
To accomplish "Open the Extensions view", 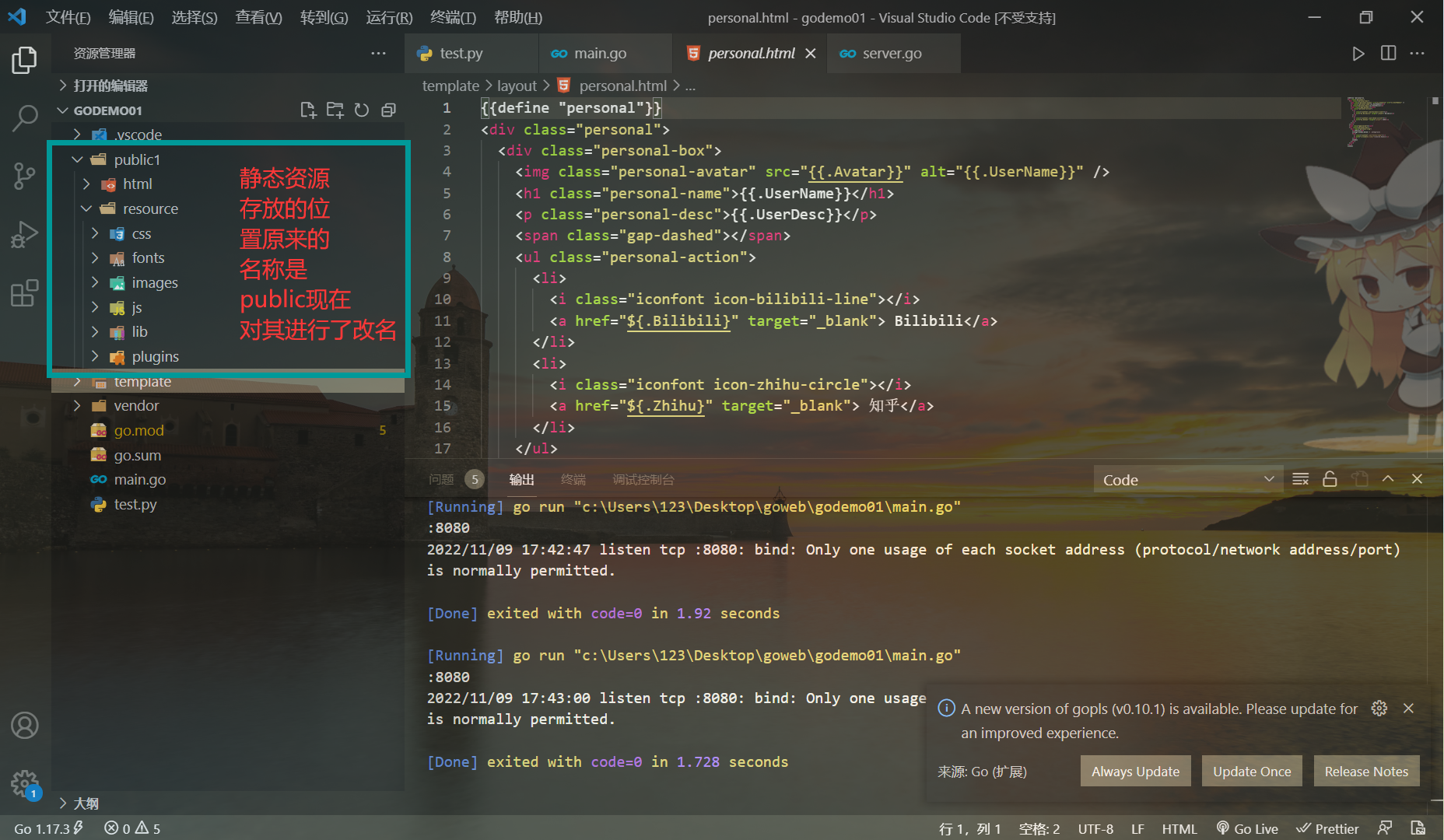I will point(25,293).
